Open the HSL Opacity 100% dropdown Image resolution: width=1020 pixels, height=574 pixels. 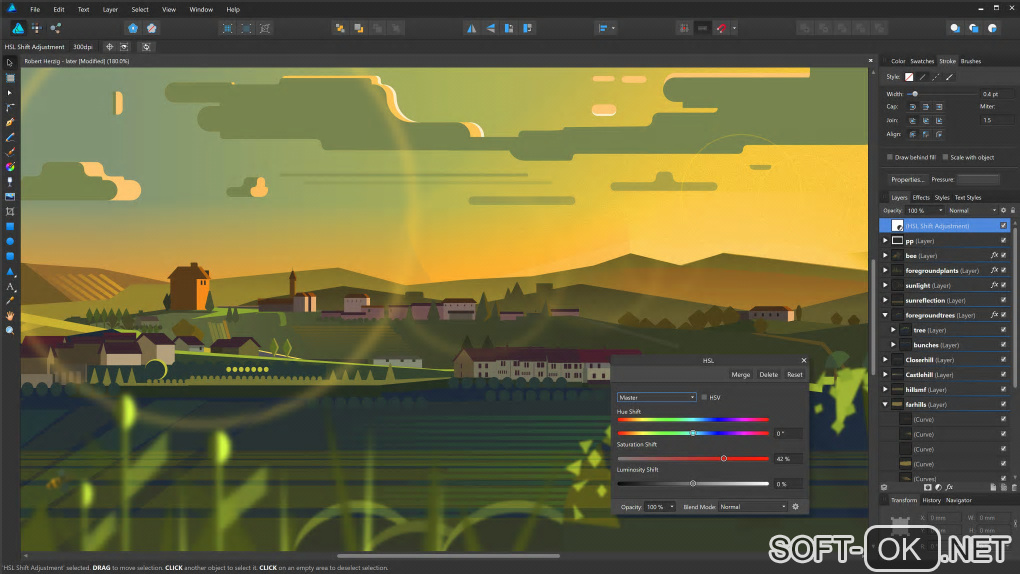tap(660, 506)
